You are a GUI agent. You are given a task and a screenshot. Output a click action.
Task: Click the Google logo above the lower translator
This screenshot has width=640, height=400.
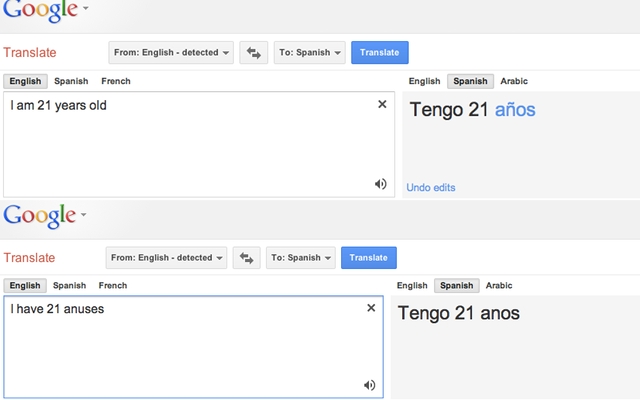38,215
